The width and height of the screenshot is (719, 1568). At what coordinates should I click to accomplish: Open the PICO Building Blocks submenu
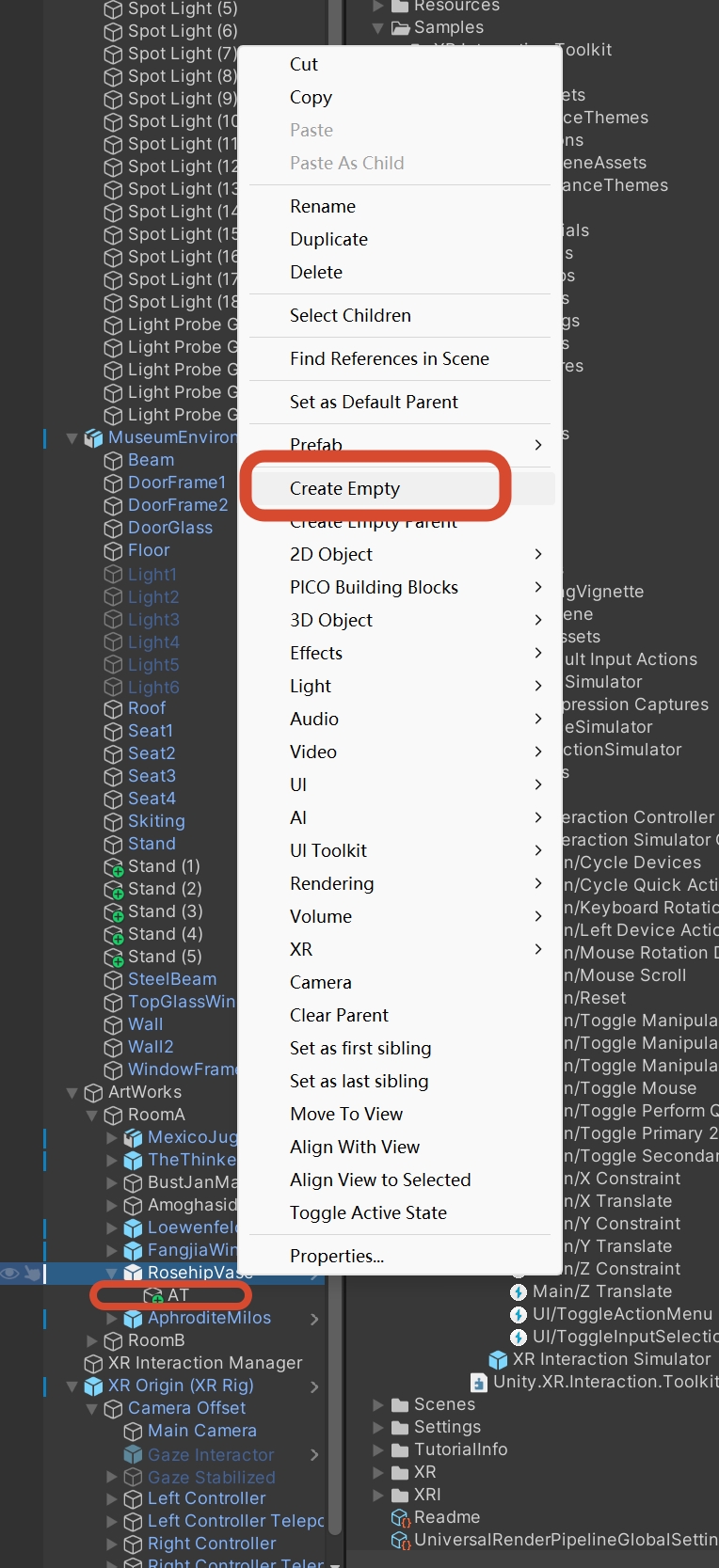[399, 587]
